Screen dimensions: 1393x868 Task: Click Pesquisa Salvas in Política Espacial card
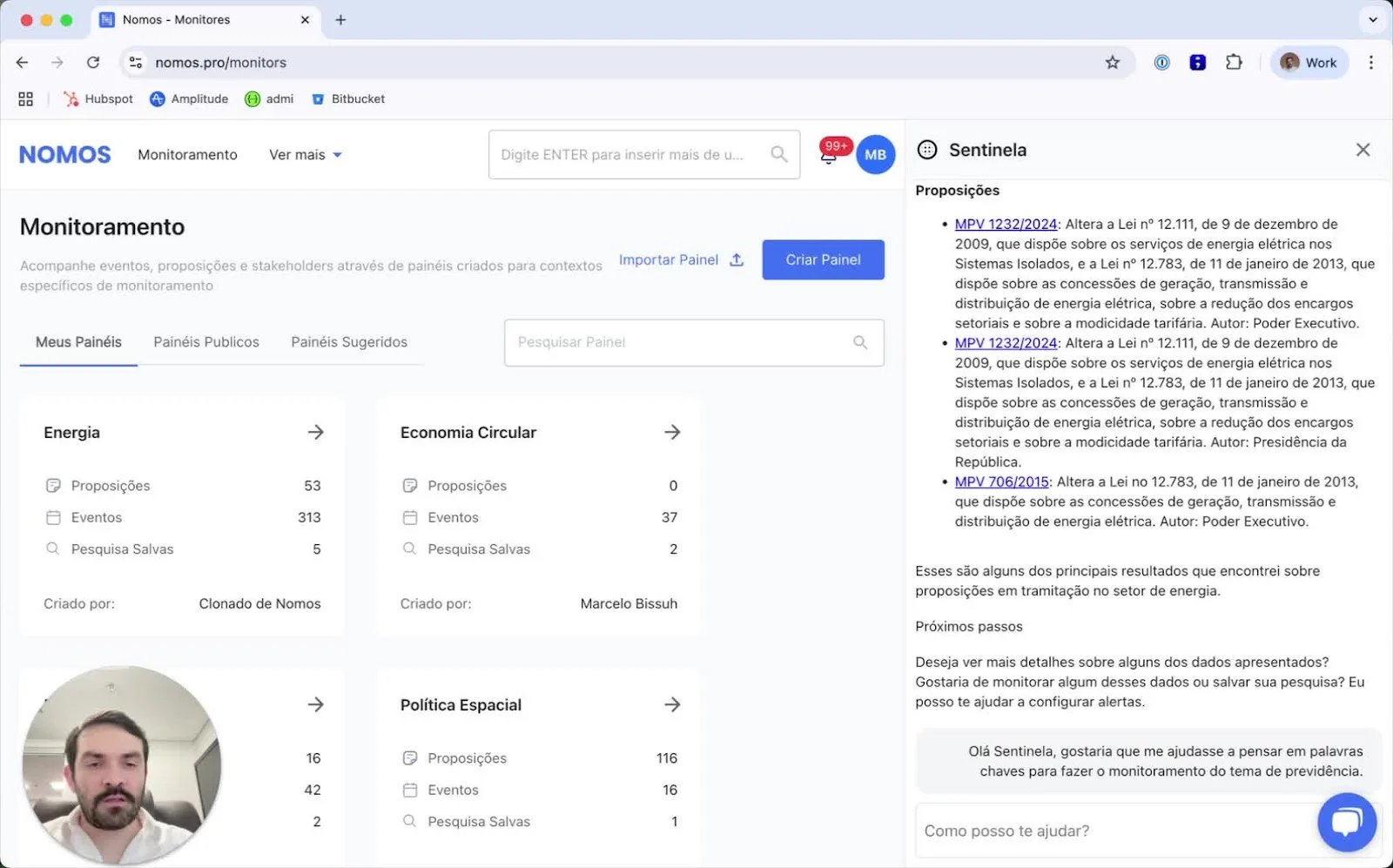tap(539, 822)
